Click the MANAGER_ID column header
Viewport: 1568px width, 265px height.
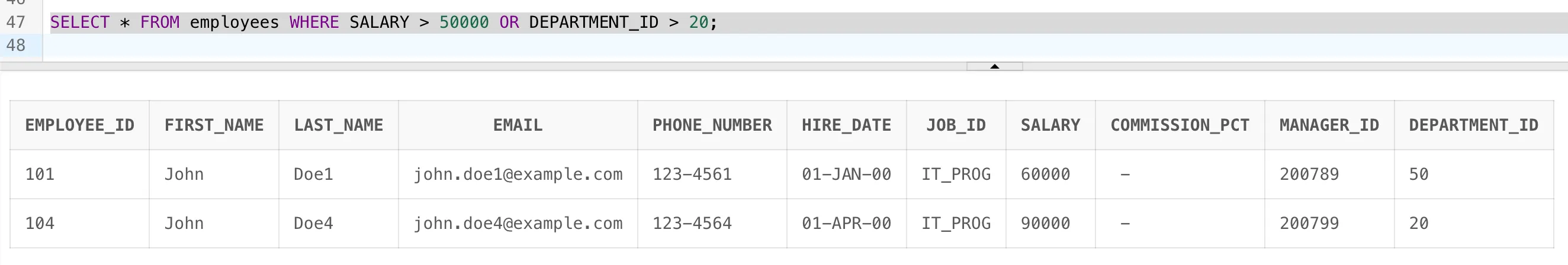click(x=1329, y=125)
